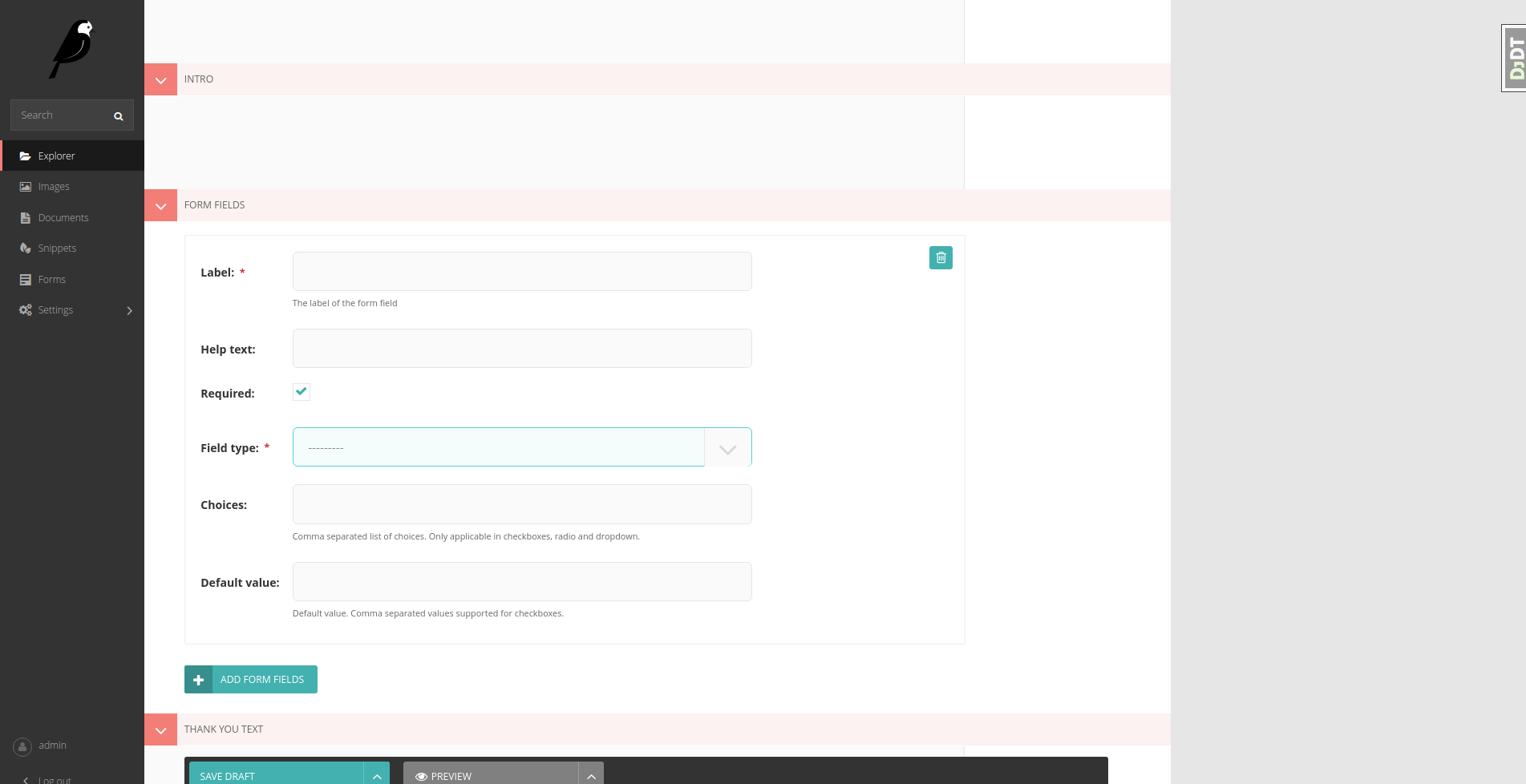Click the Help text input
Viewport: 1526px width, 784px height.
[x=522, y=349]
